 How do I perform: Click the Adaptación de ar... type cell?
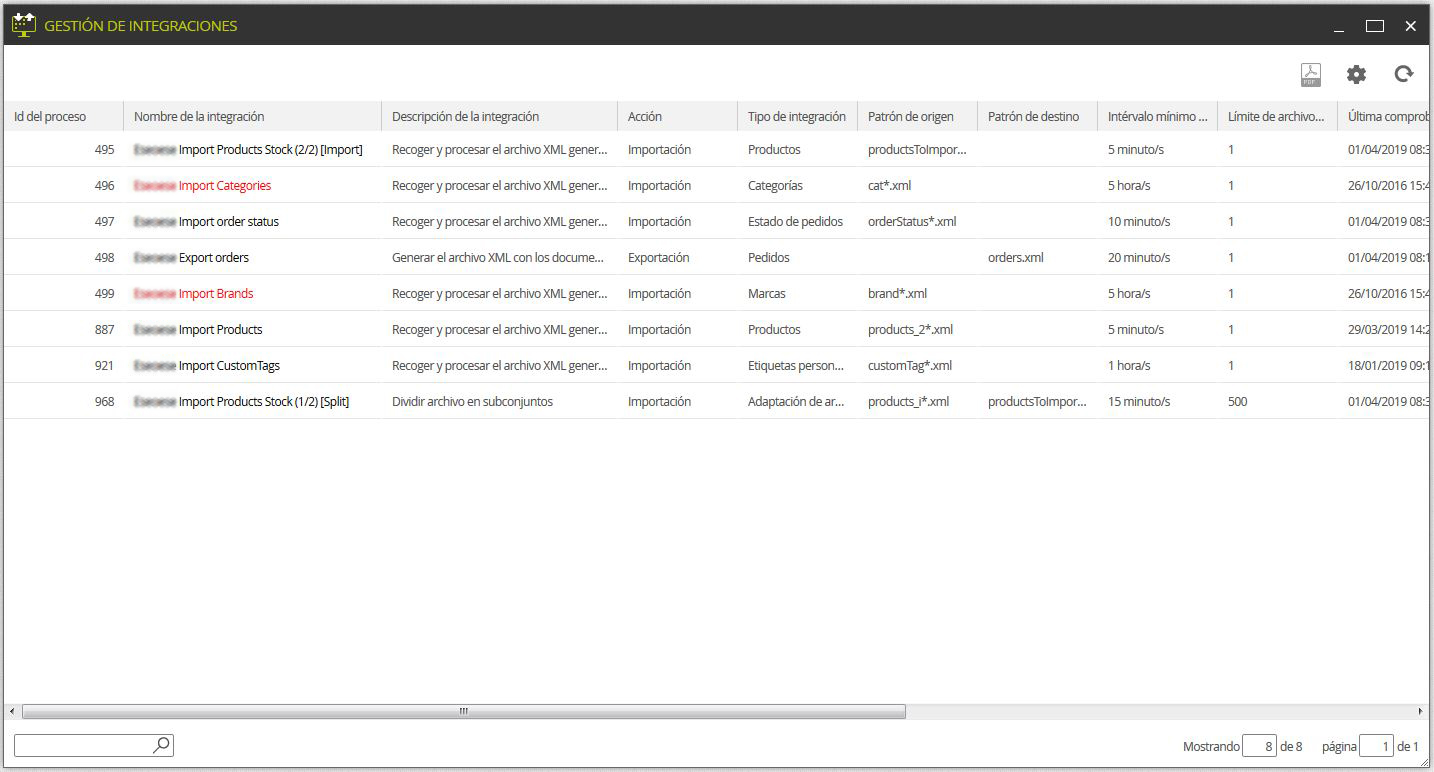(x=796, y=401)
